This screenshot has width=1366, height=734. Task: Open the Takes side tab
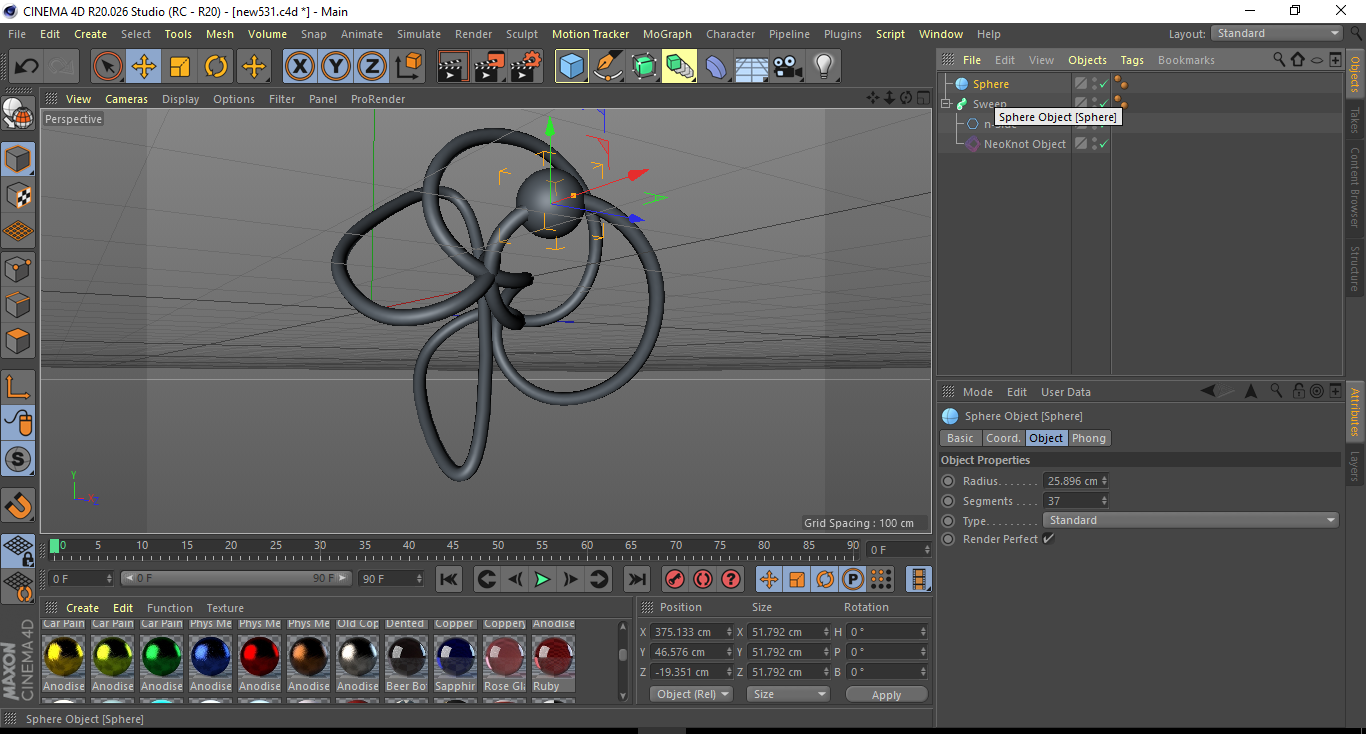1355,118
